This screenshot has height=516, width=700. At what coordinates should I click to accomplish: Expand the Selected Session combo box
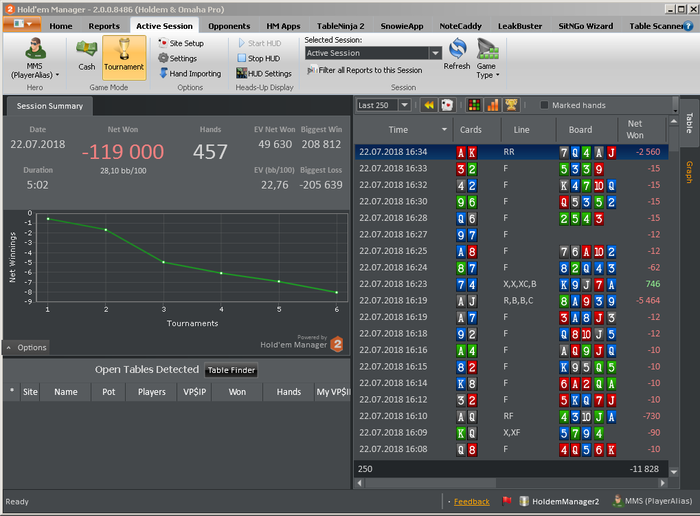tap(435, 53)
